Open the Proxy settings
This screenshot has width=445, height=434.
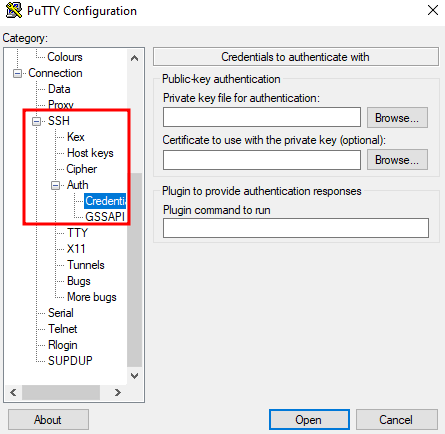60,105
